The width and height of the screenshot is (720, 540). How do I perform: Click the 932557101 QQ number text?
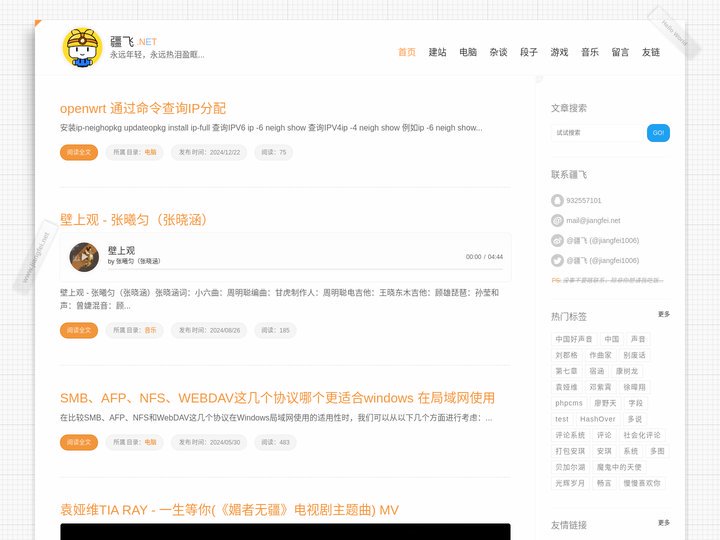(584, 201)
